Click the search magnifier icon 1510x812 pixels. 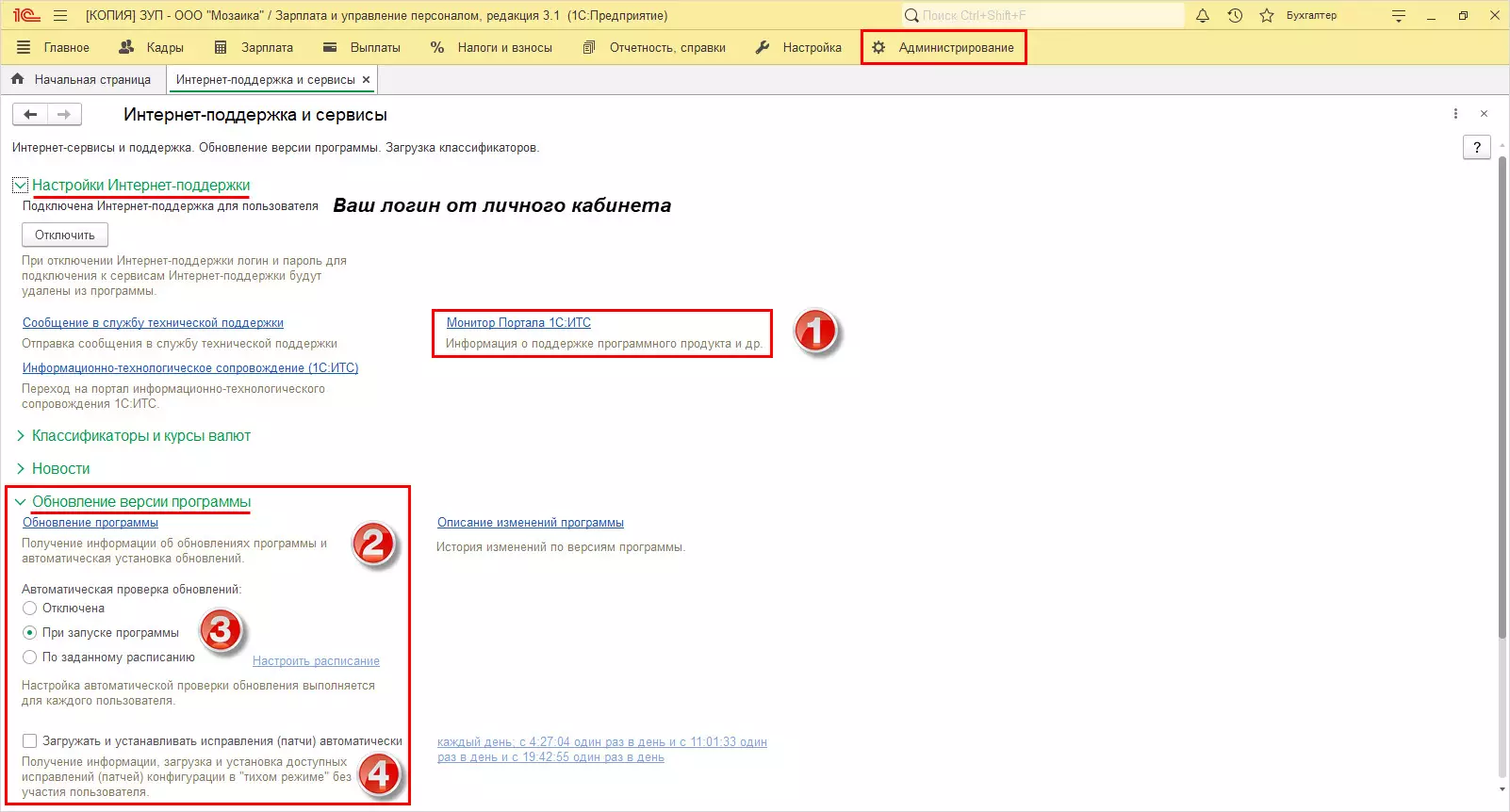pos(911,15)
